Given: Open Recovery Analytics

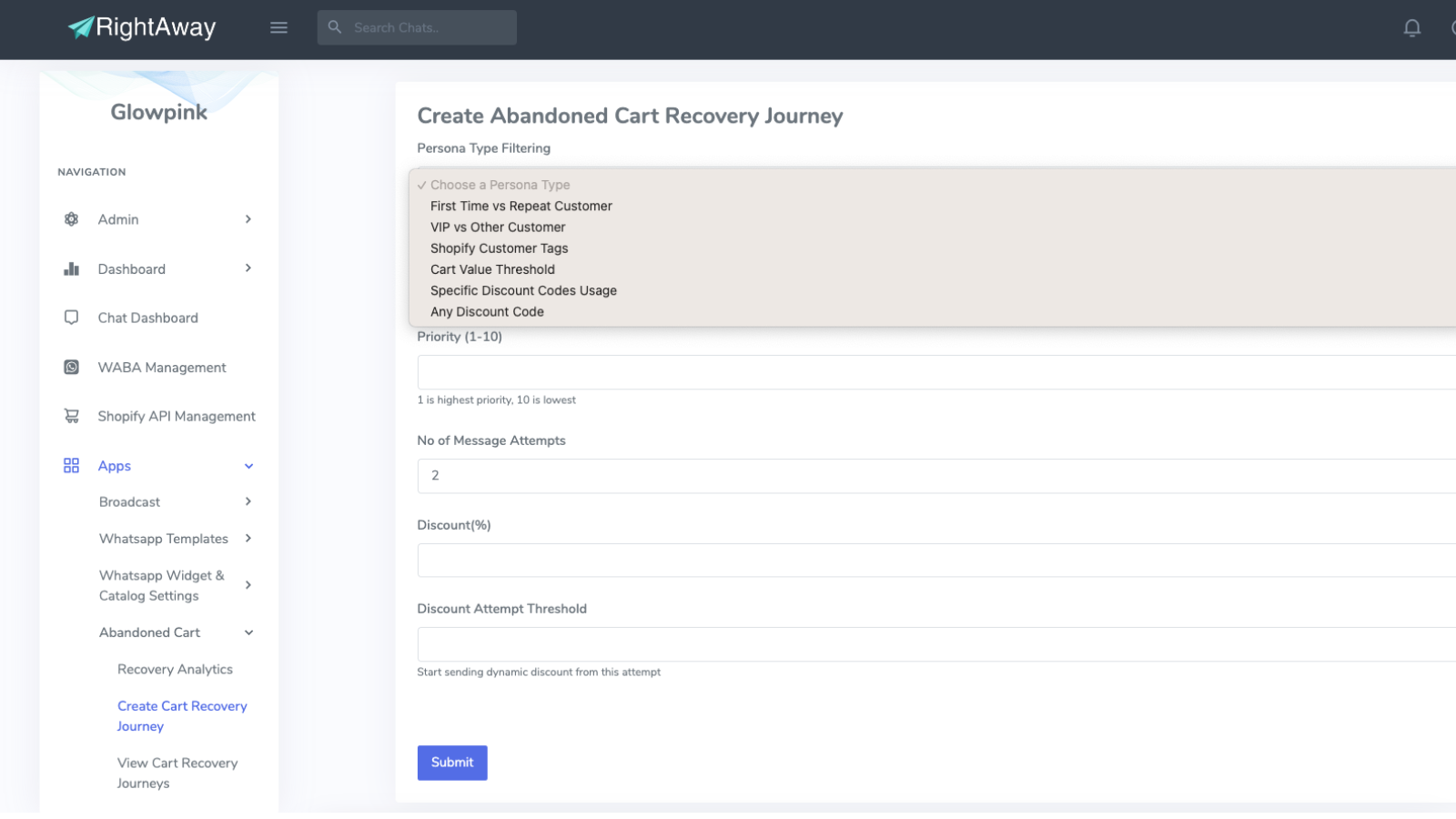Looking at the screenshot, I should pyautogui.click(x=174, y=669).
